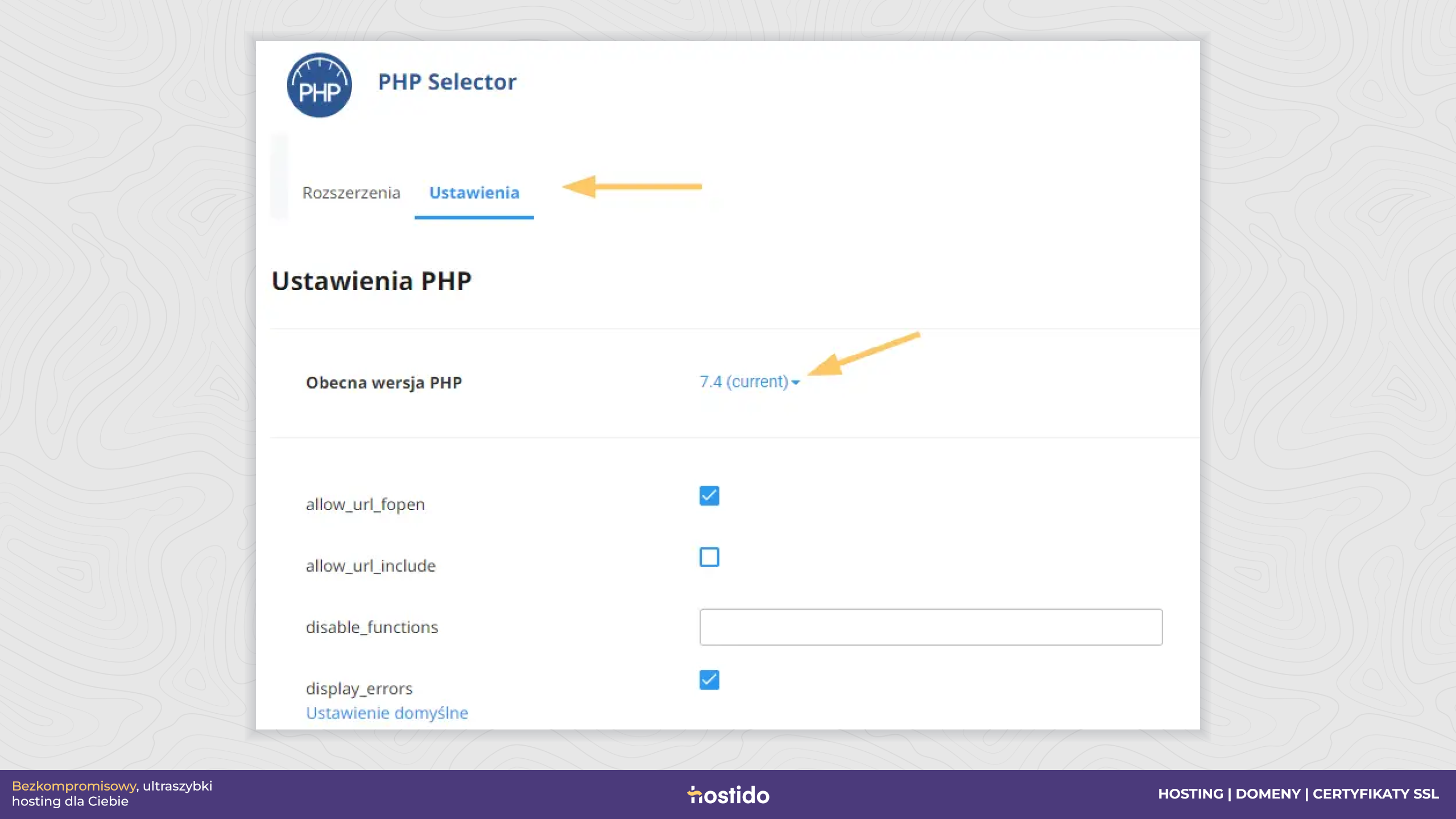
Task: Click the Ustawienia PHP heading
Action: [x=371, y=281]
